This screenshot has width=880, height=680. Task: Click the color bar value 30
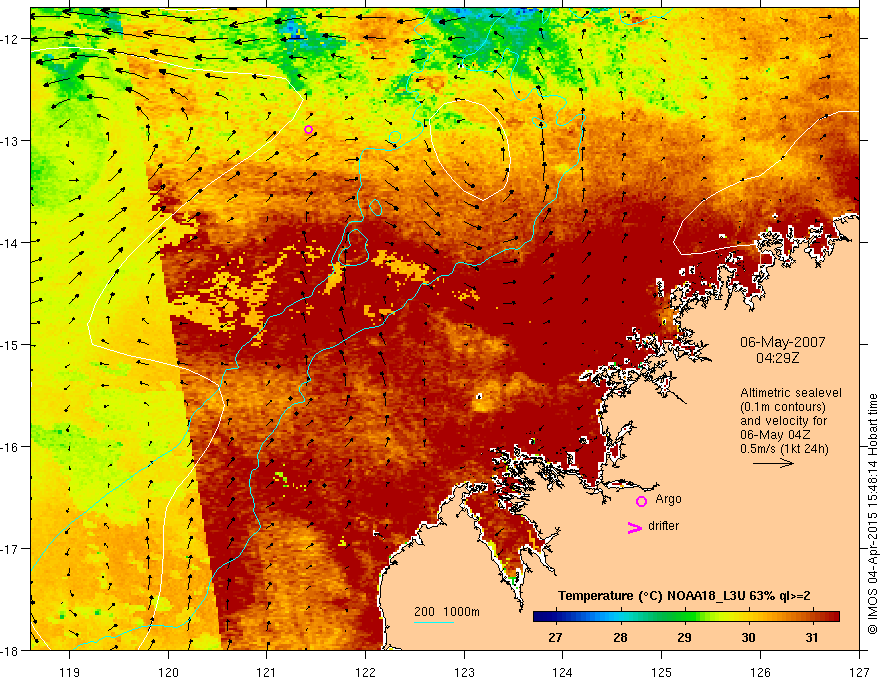(x=748, y=638)
